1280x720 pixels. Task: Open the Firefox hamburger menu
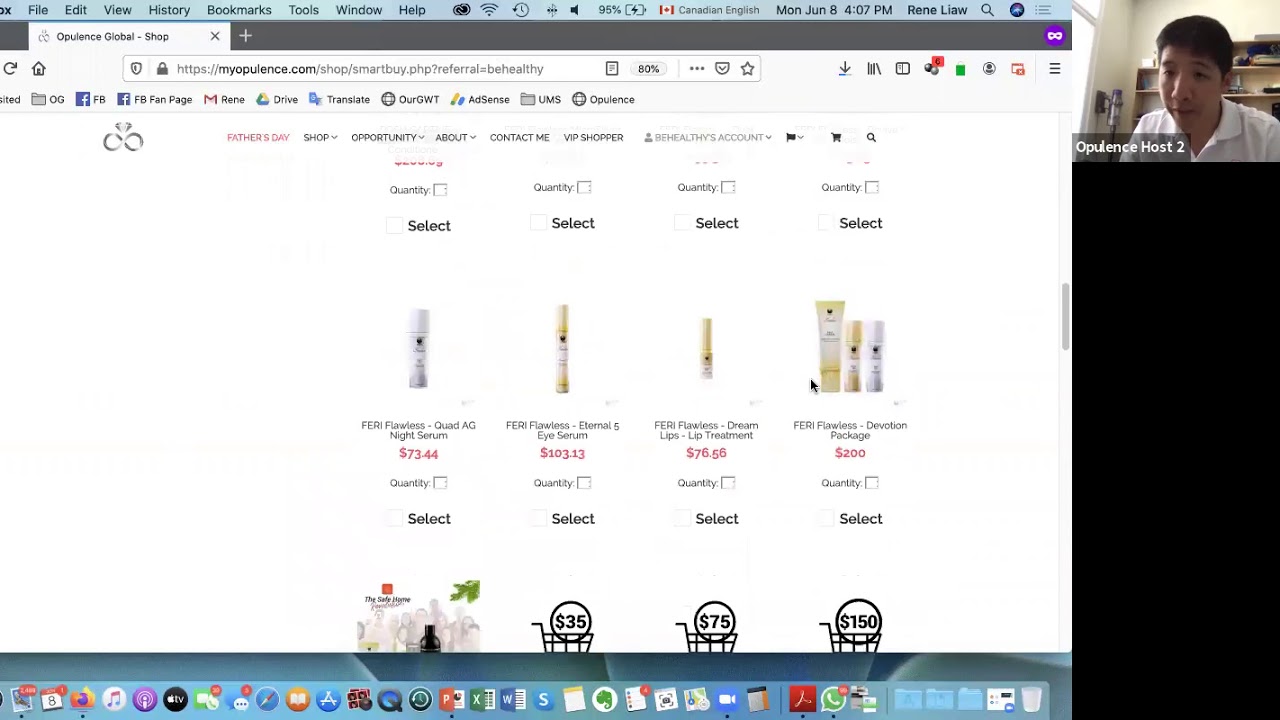click(1054, 68)
